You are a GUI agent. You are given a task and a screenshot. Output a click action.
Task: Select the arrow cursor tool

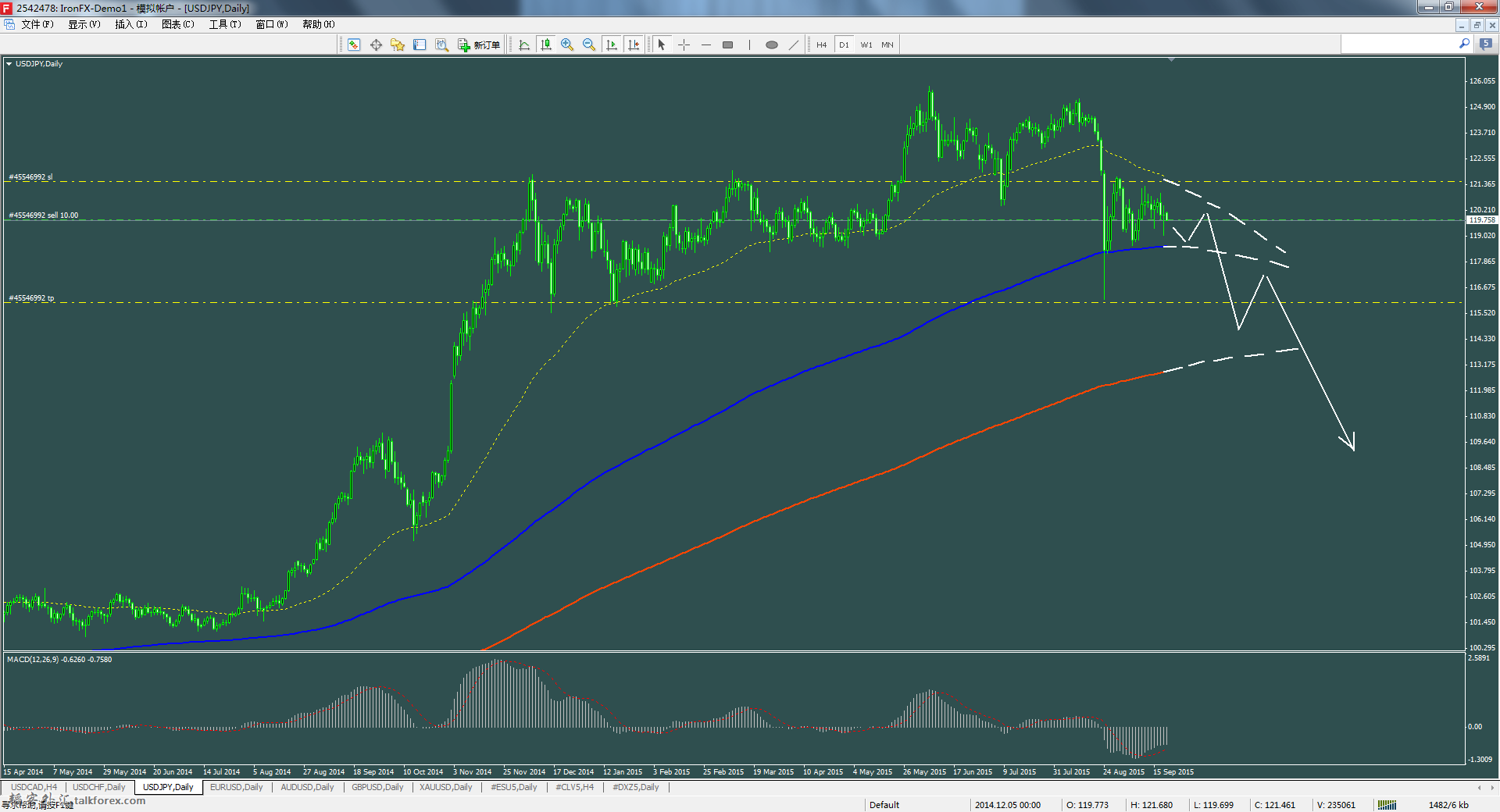coord(662,45)
